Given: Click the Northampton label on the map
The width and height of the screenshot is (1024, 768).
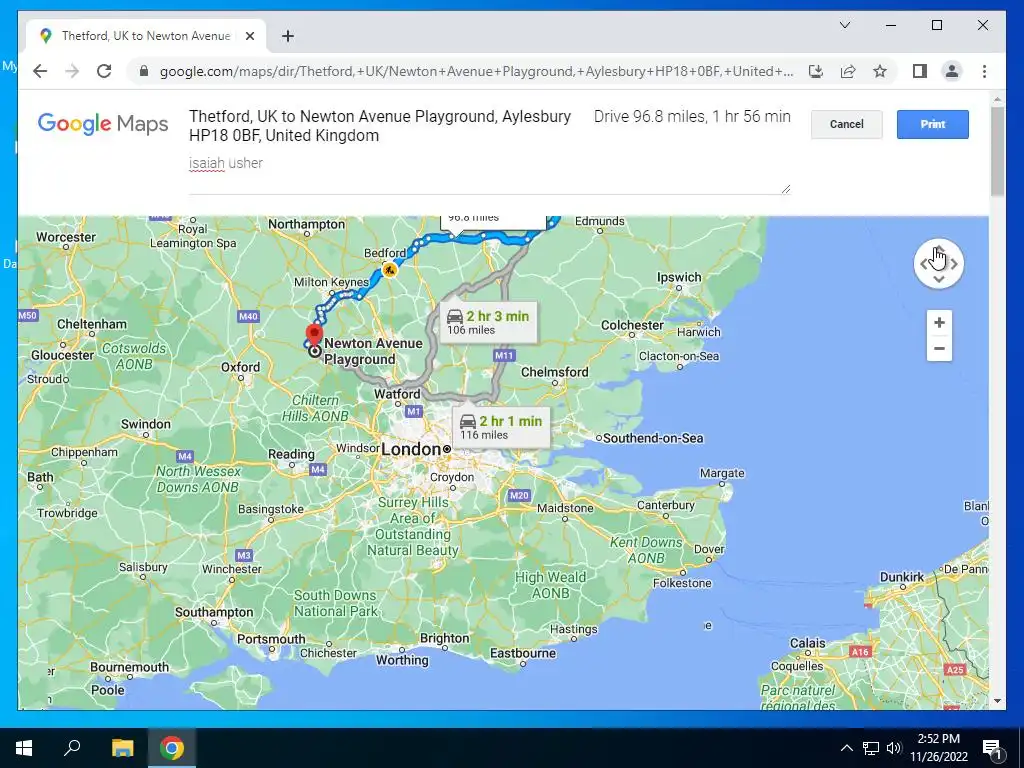Looking at the screenshot, I should click(306, 224).
